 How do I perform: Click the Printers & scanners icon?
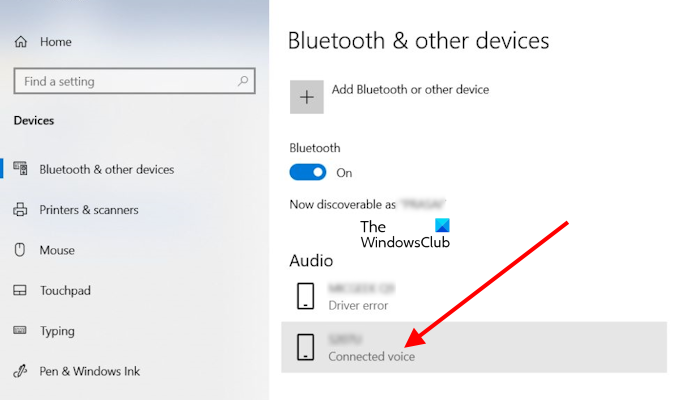coord(20,210)
